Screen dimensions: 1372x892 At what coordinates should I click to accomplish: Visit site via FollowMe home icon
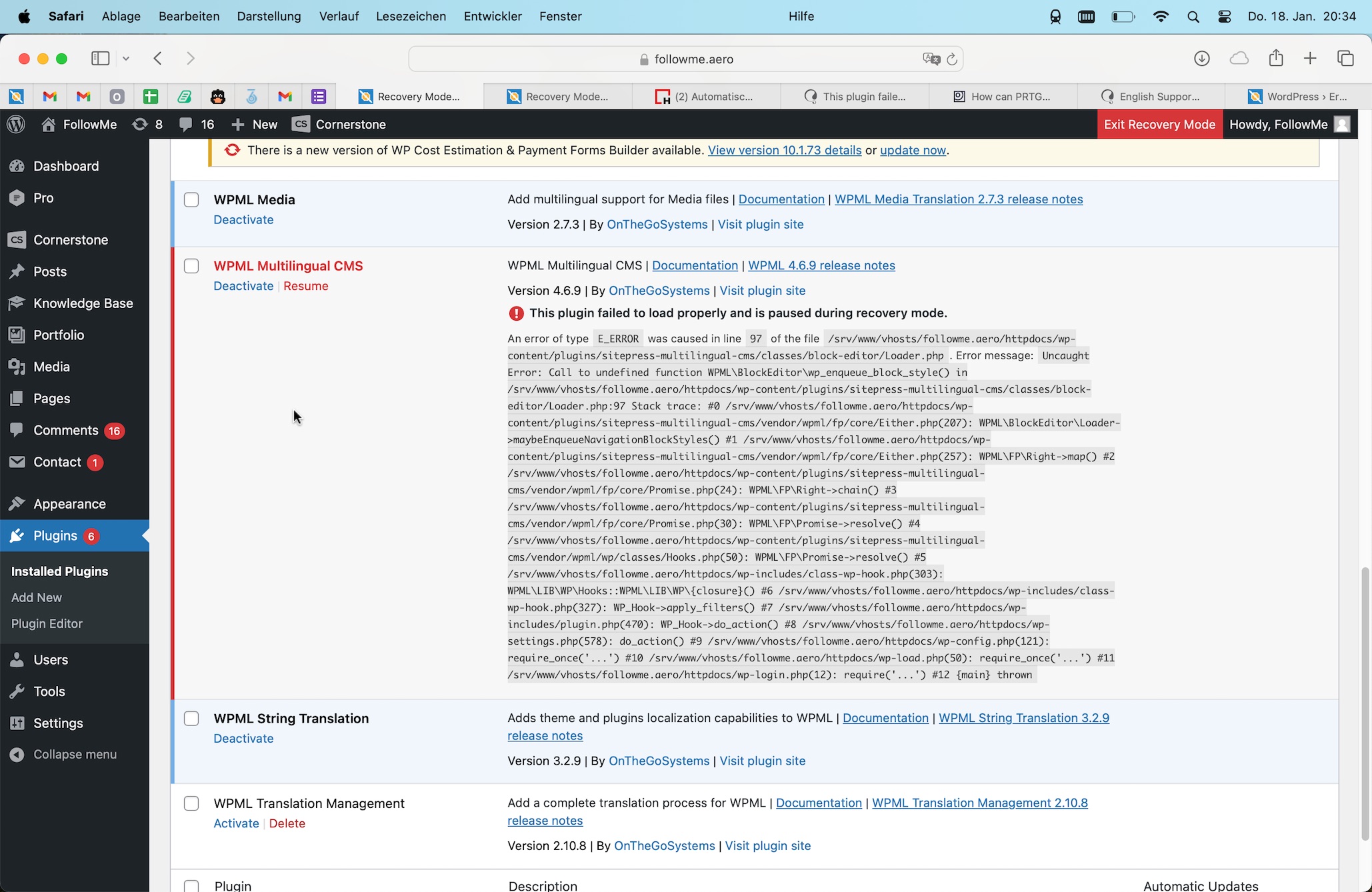pos(79,125)
